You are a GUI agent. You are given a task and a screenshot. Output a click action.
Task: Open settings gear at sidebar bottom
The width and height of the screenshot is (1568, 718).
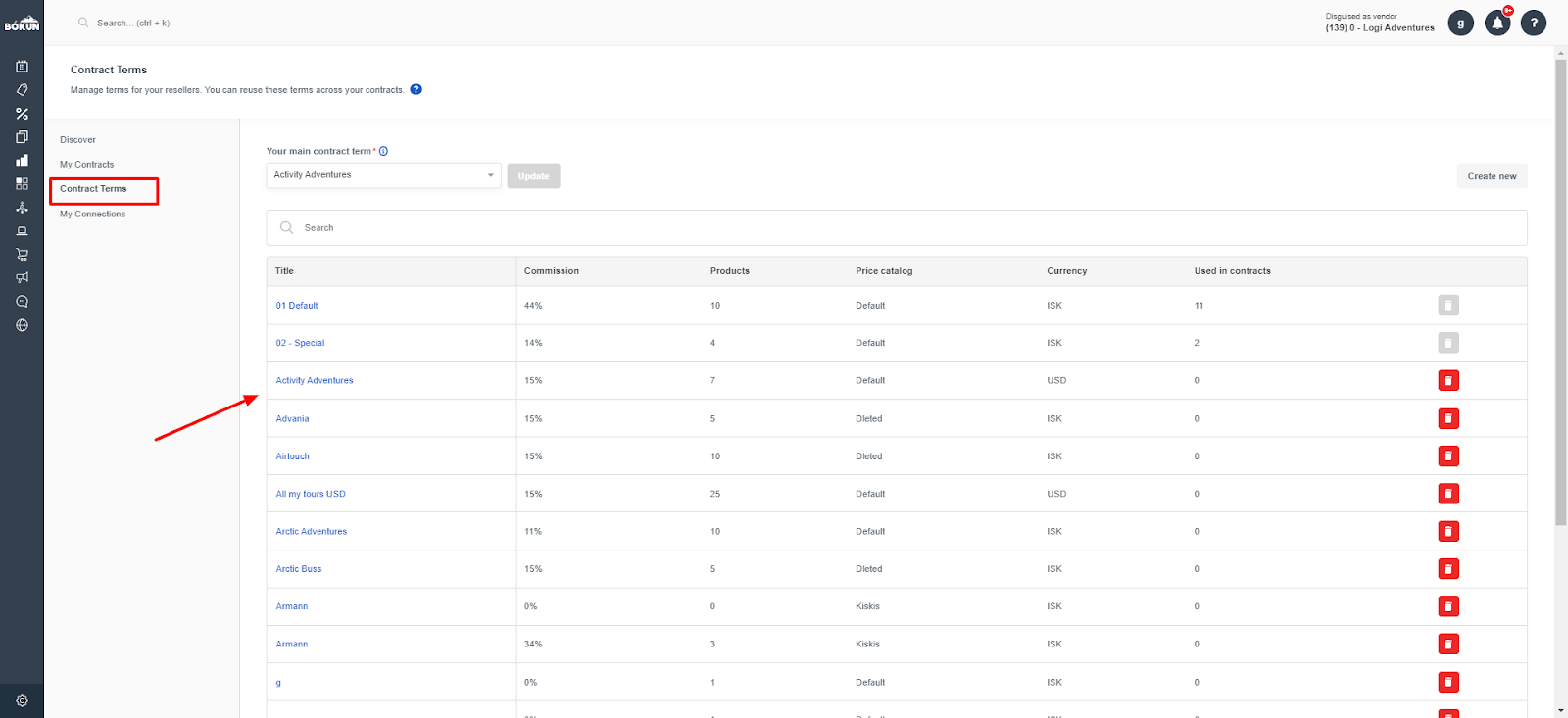(x=22, y=700)
